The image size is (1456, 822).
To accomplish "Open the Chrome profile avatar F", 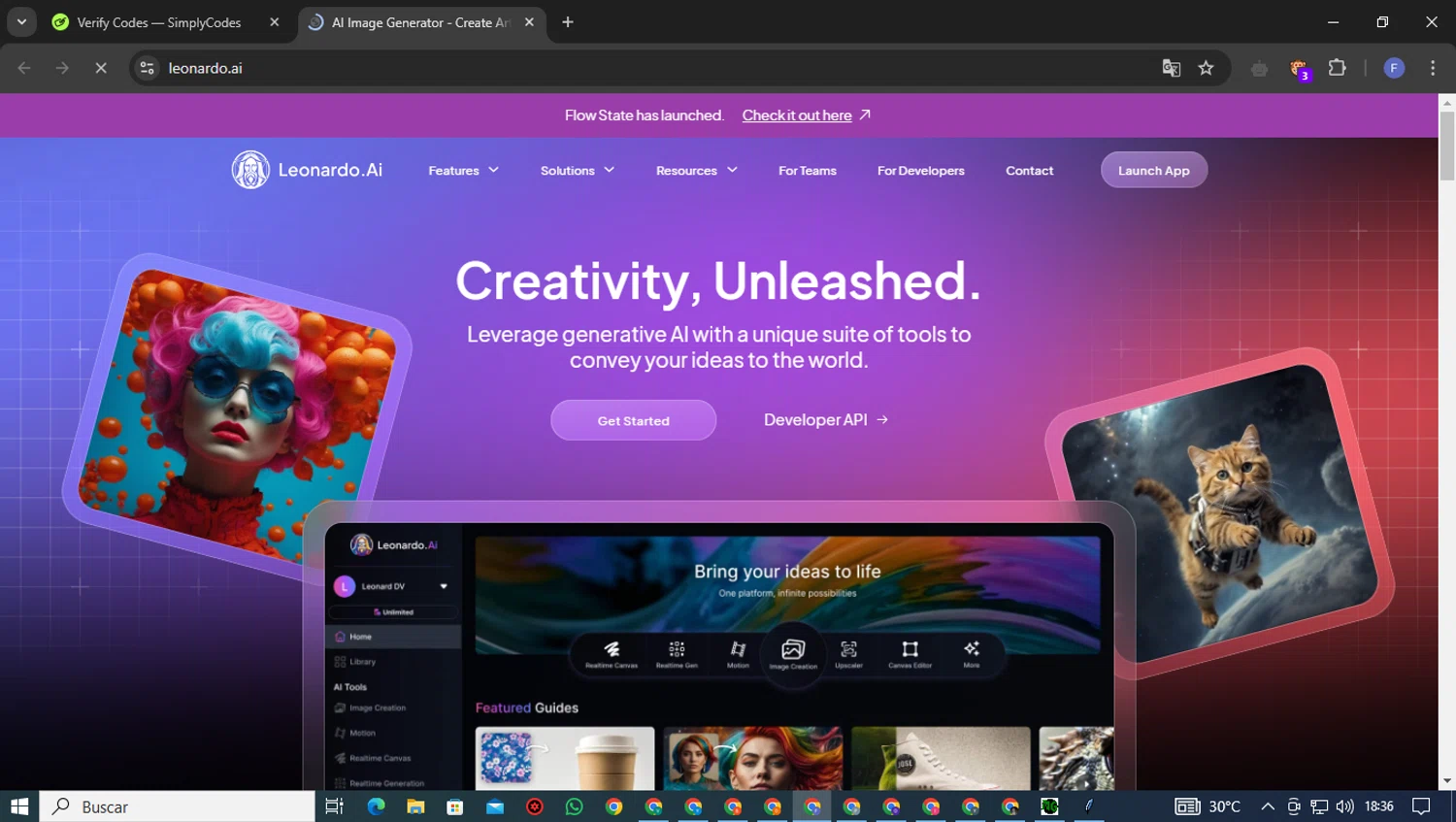I will point(1394,68).
